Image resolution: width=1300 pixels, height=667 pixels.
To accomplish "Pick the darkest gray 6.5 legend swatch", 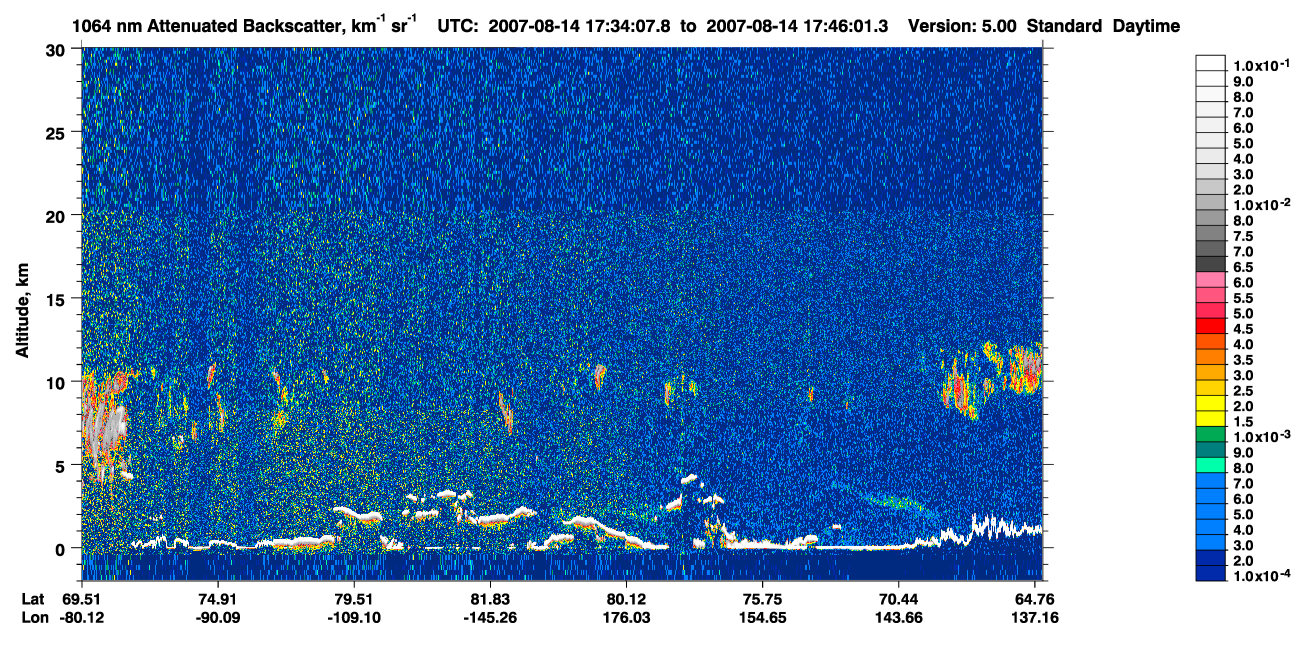I will click(1210, 264).
